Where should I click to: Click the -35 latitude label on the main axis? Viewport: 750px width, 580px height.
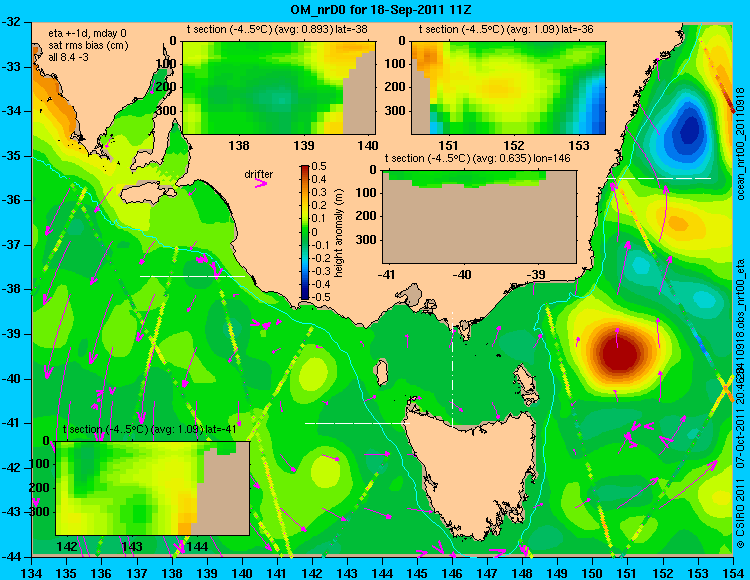[x=13, y=156]
